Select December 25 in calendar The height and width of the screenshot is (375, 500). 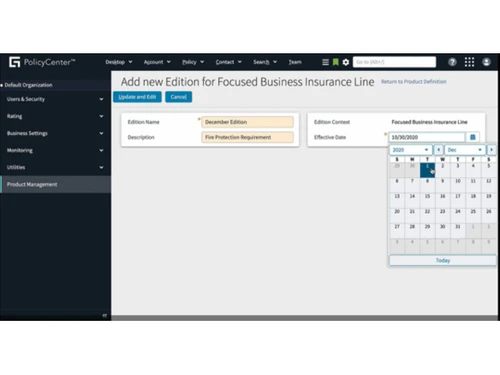[473, 215]
